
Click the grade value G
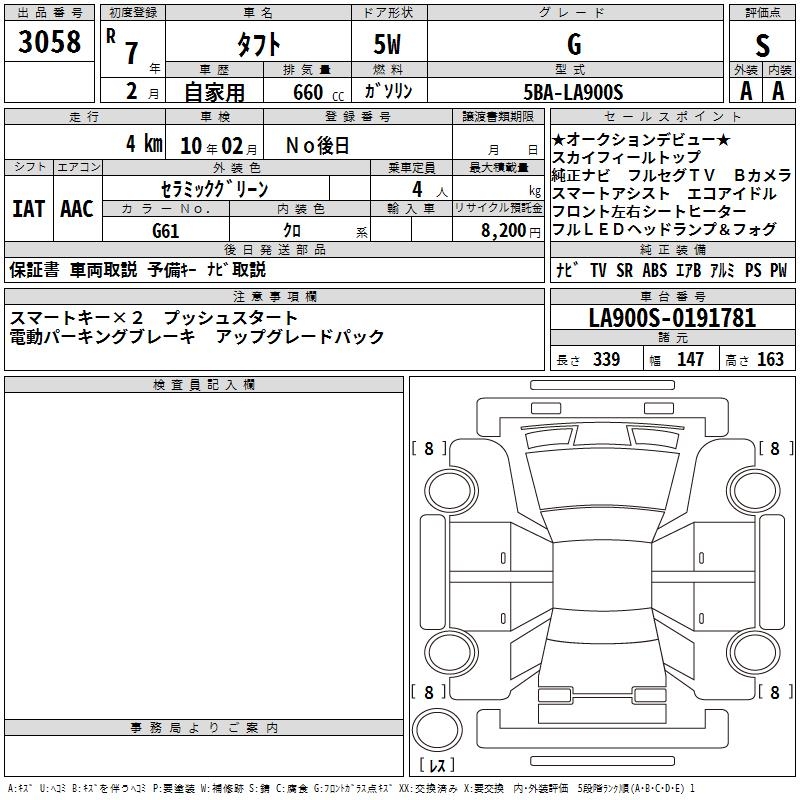[574, 44]
